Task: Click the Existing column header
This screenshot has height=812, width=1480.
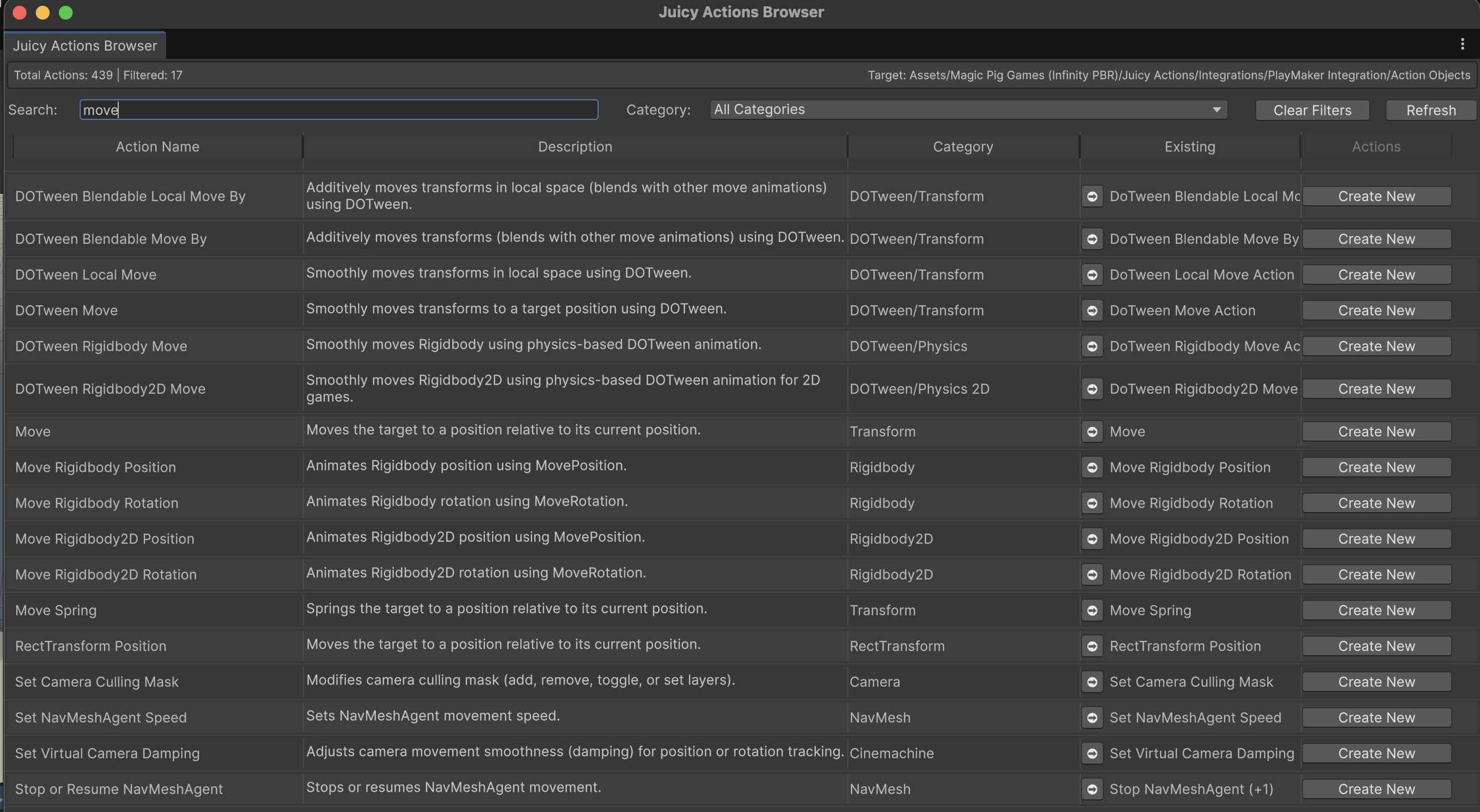Action: tap(1189, 146)
